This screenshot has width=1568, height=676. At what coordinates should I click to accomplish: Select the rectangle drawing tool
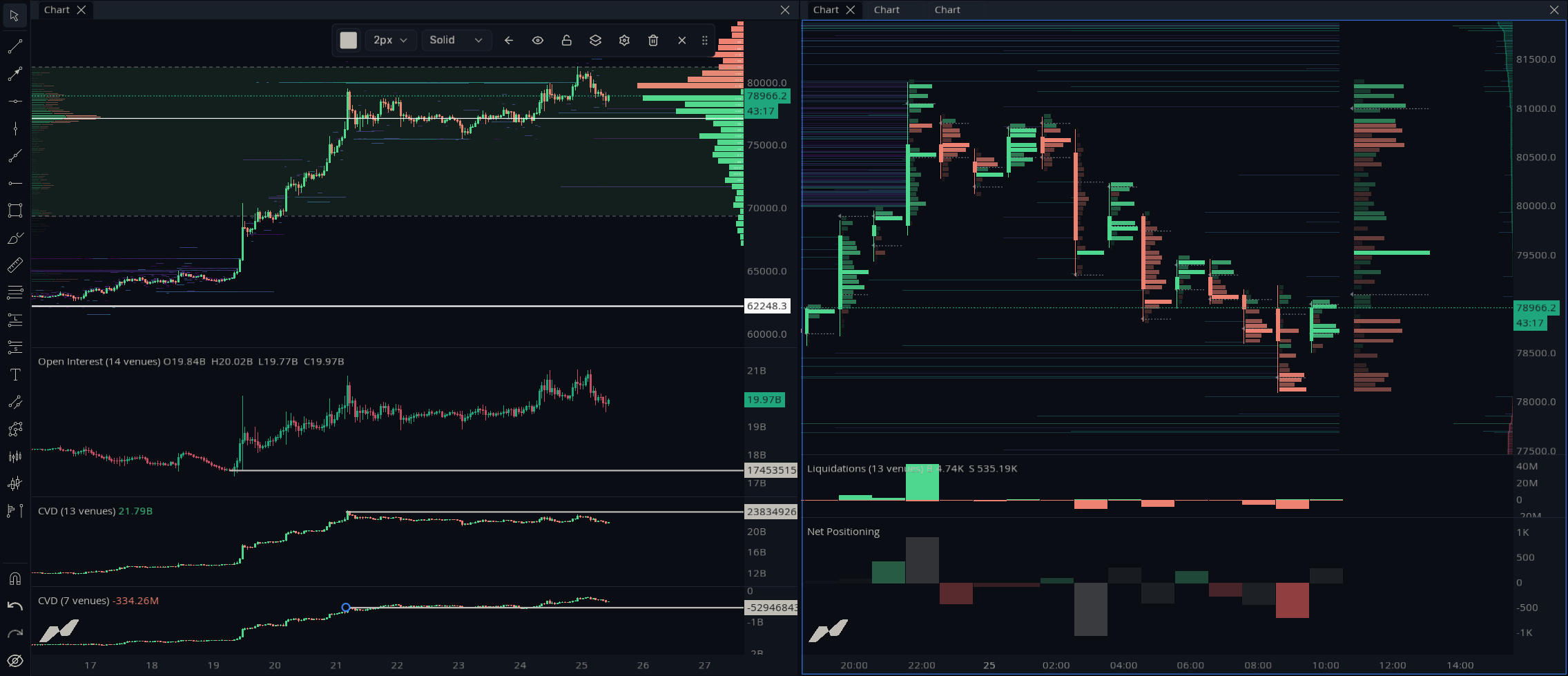pyautogui.click(x=14, y=211)
